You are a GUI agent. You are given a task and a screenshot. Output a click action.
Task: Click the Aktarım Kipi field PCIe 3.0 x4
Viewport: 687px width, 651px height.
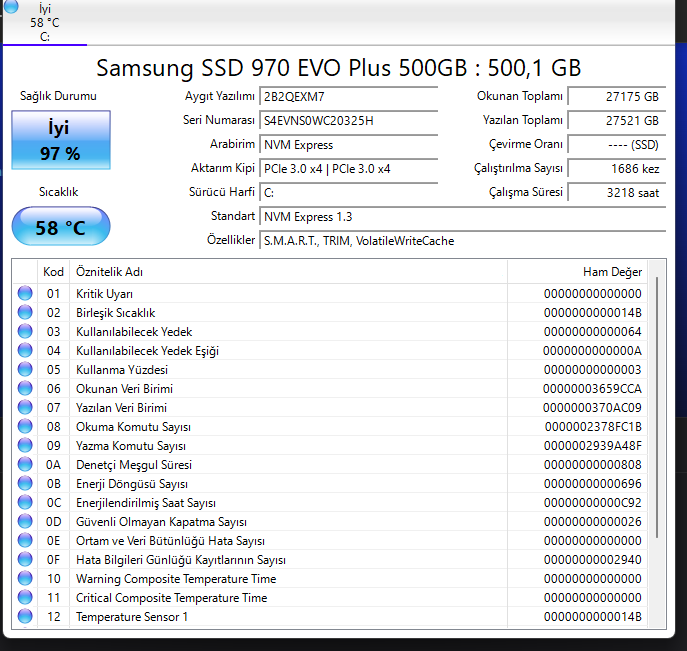click(x=349, y=169)
